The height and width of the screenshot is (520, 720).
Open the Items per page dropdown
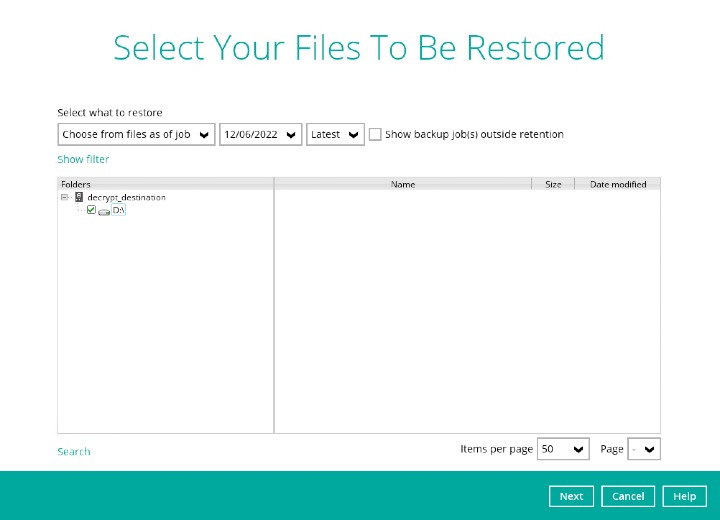[x=563, y=450]
